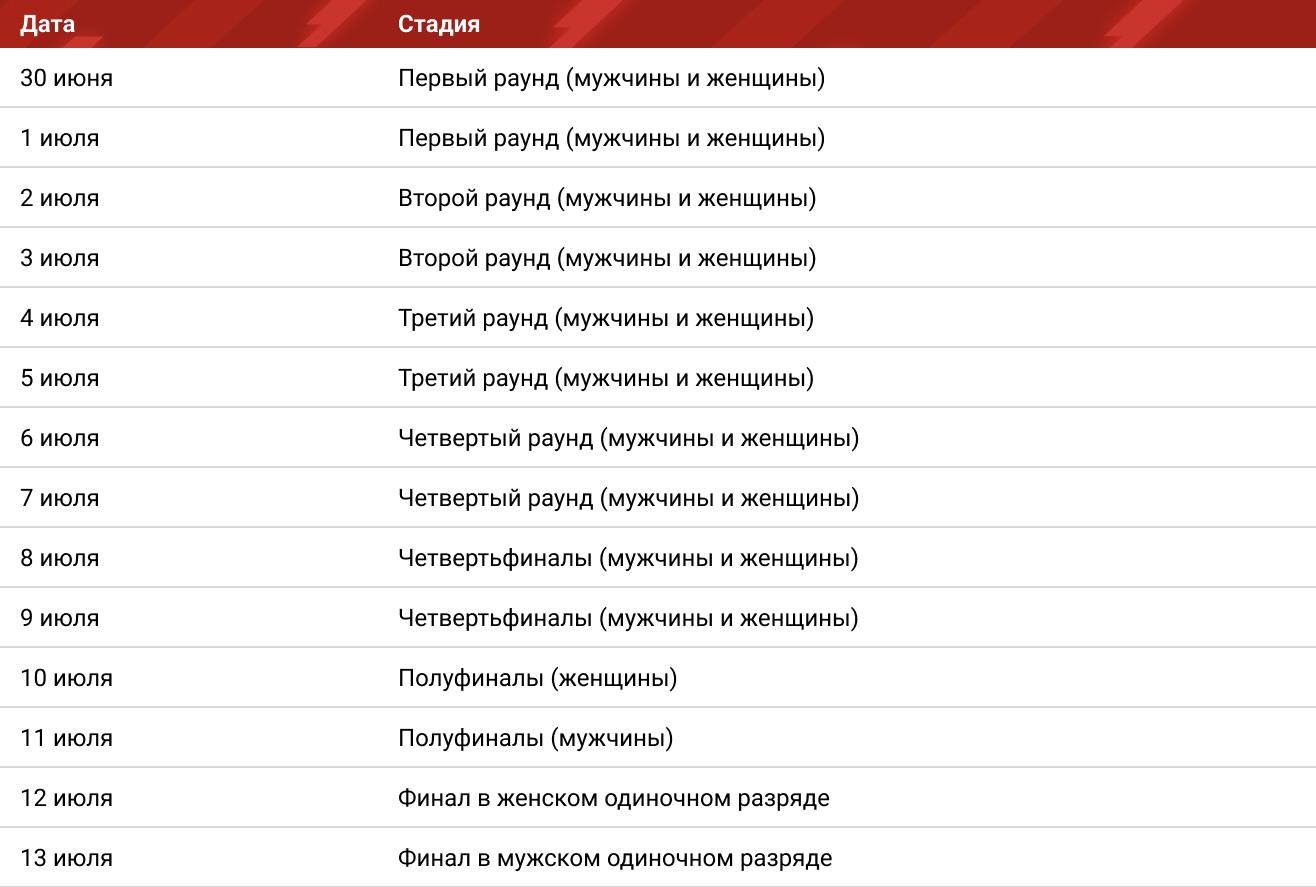The width and height of the screenshot is (1316, 887).
Task: Click the first round stage text for 1 июля
Action: [611, 138]
